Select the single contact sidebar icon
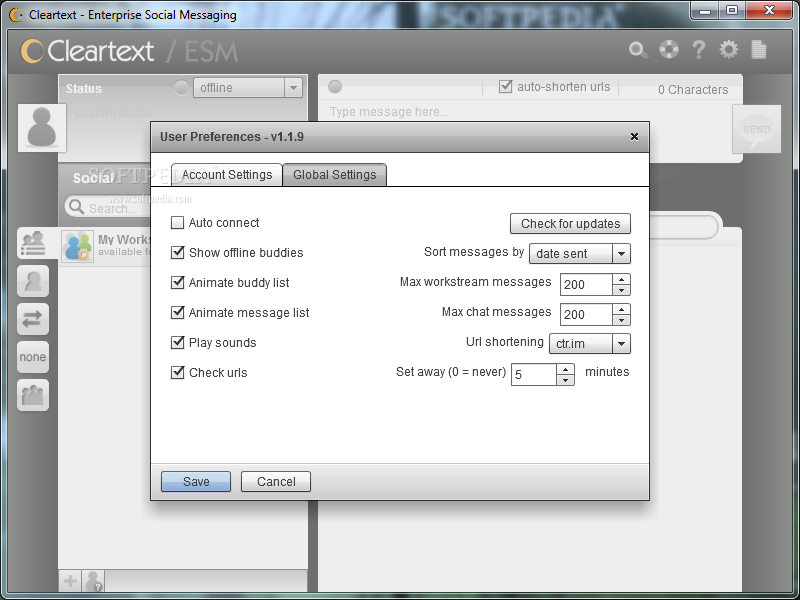 pos(33,281)
